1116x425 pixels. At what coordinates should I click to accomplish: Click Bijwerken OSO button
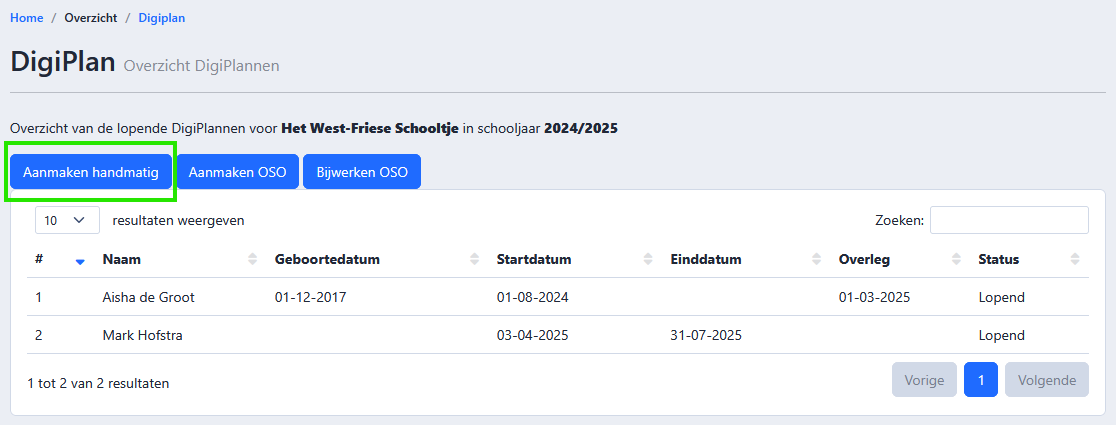(362, 172)
